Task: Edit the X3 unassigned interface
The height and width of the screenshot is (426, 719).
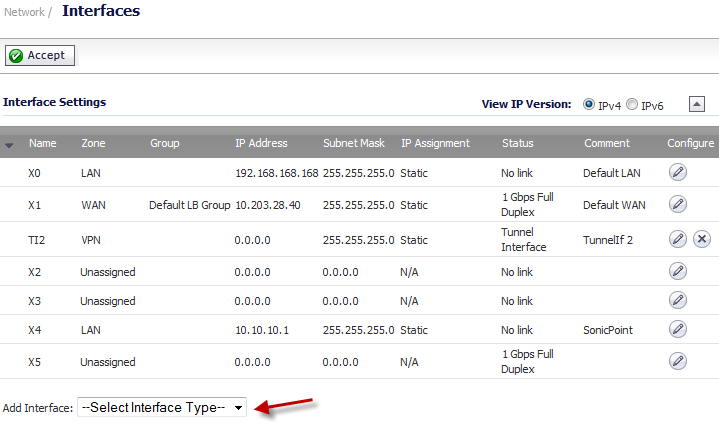Action: pyautogui.click(x=677, y=300)
